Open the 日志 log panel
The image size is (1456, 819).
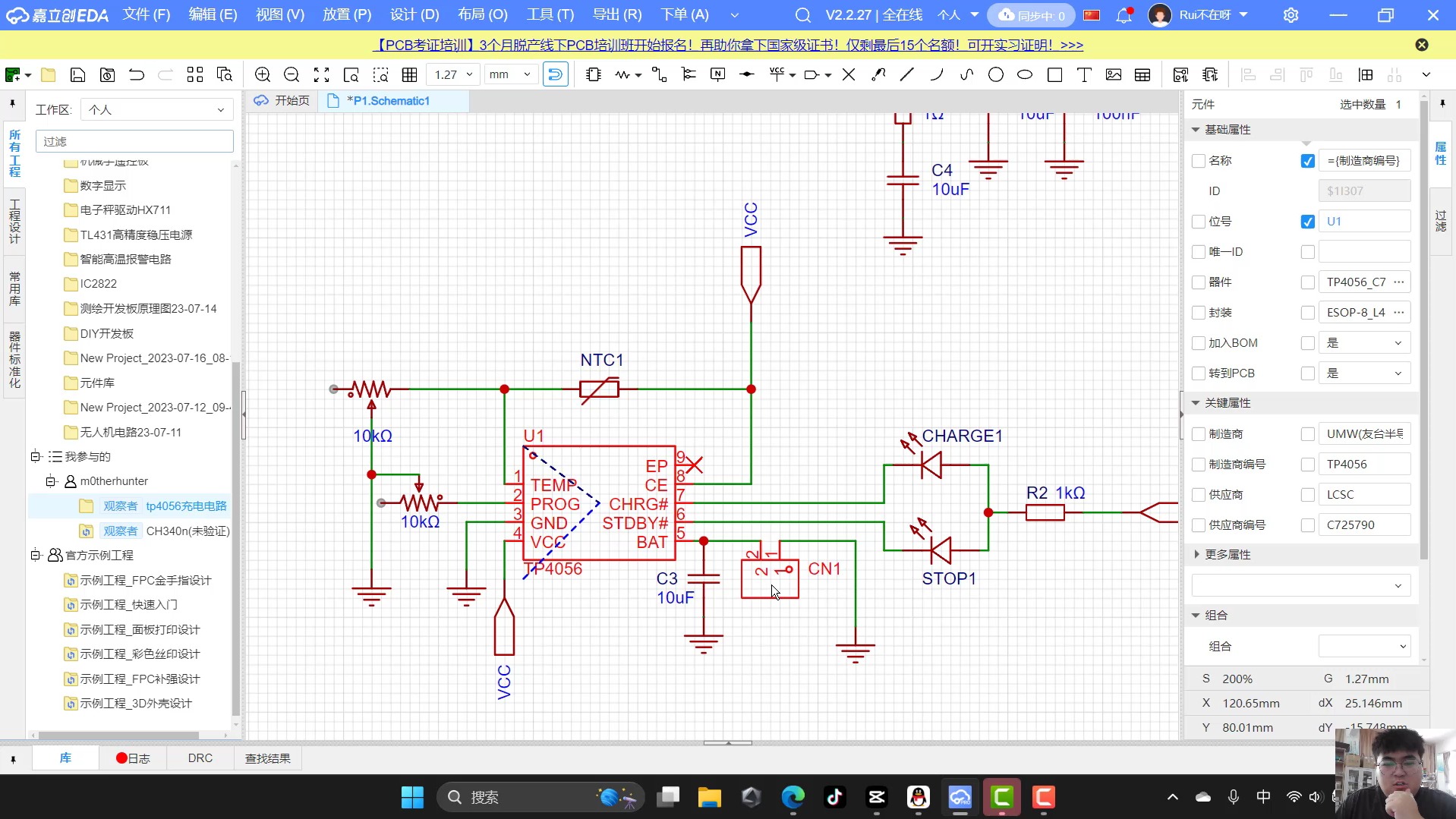[133, 758]
